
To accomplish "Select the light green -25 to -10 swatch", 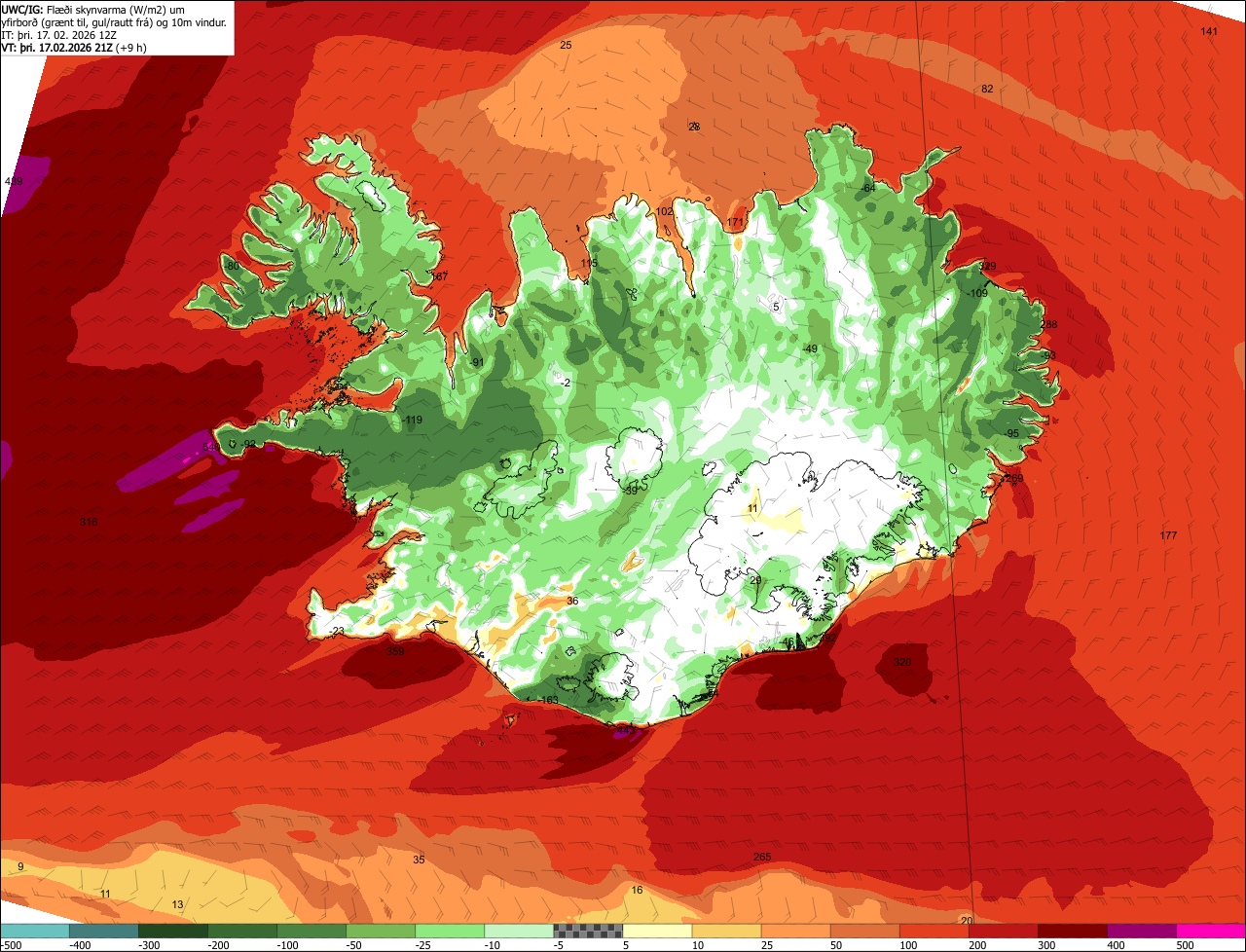I will tap(450, 931).
